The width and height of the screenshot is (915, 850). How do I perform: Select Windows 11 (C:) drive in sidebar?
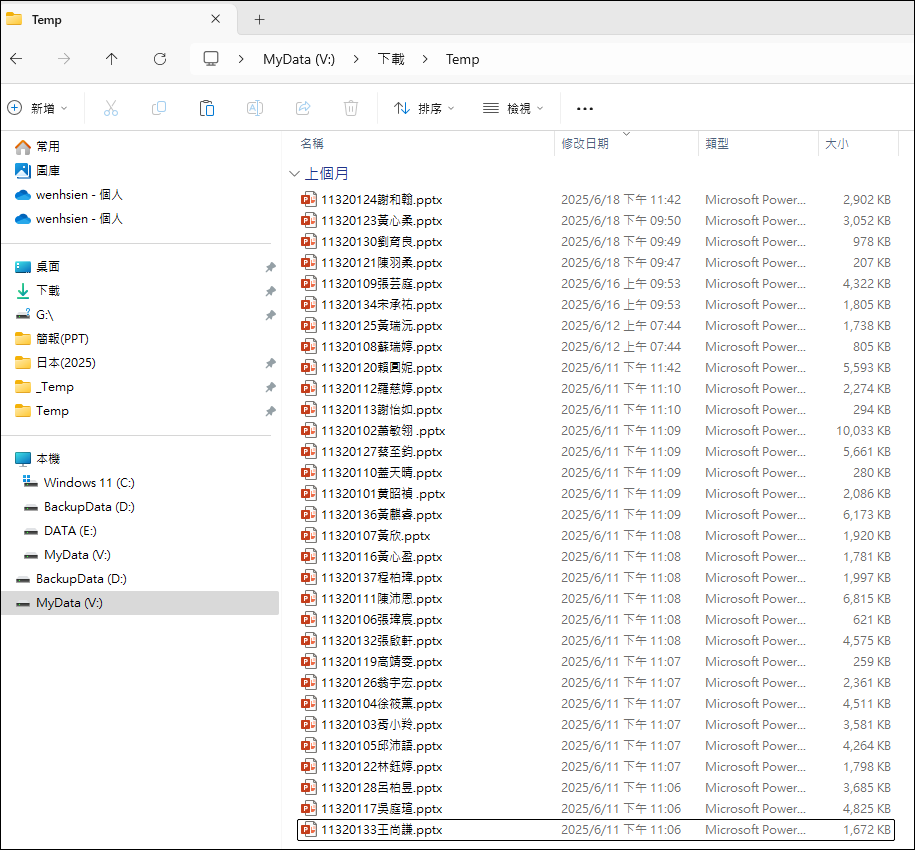tap(89, 483)
